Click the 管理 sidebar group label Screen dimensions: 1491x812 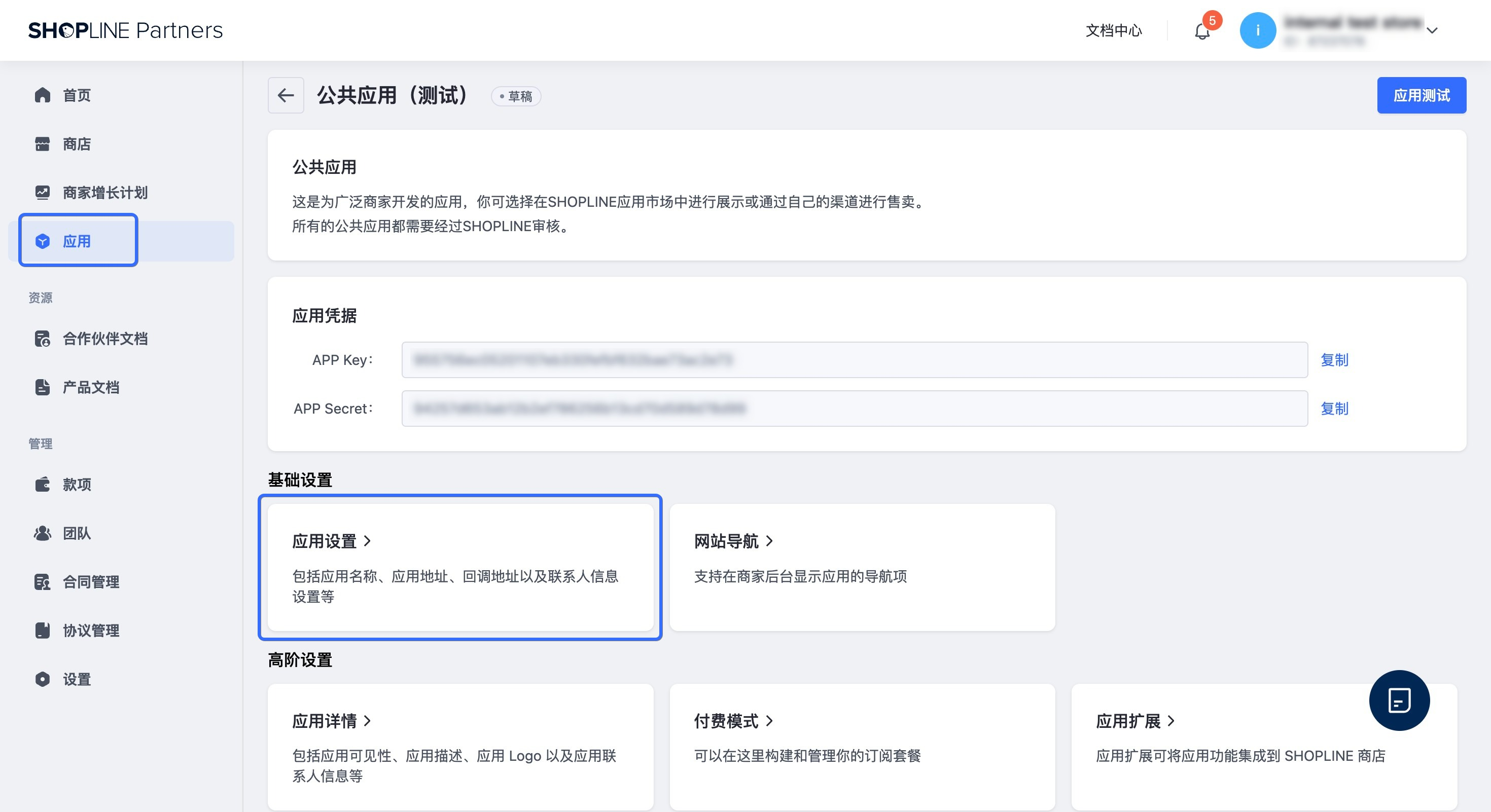click(x=41, y=444)
